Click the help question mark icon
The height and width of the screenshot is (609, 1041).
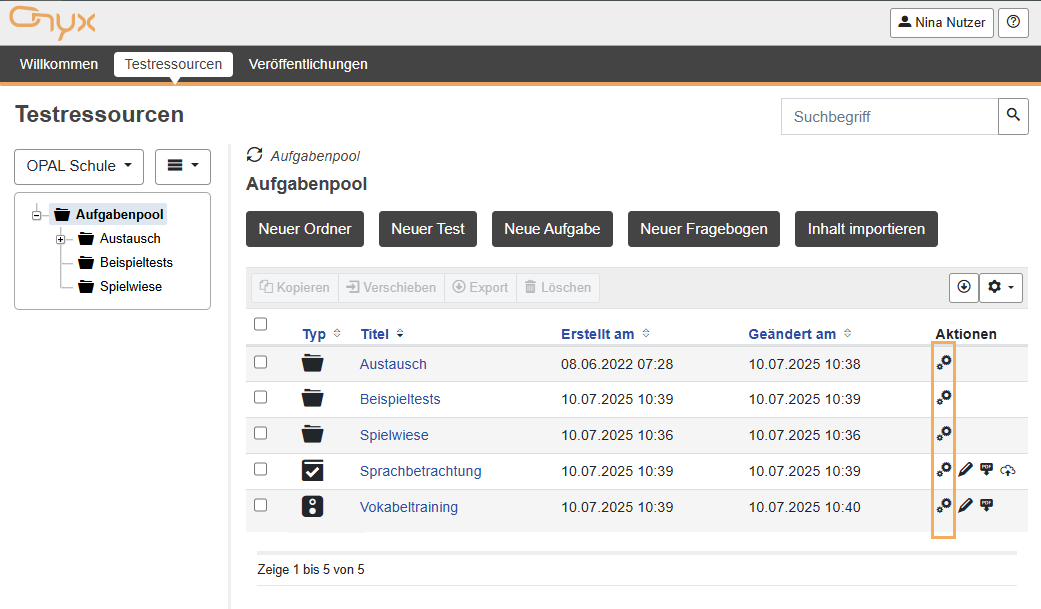point(1013,22)
